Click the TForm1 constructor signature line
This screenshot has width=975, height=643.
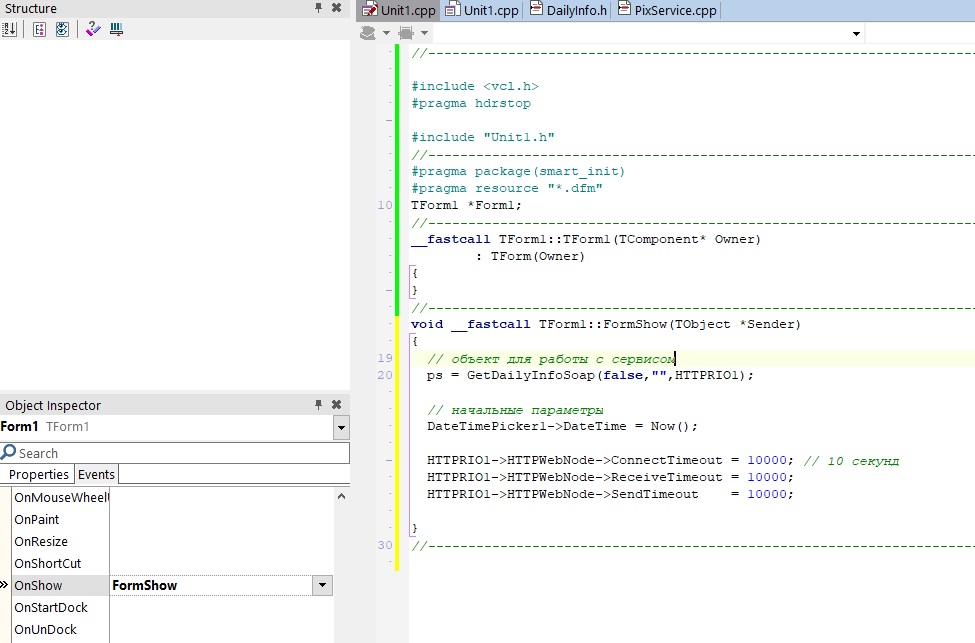[x=586, y=239]
